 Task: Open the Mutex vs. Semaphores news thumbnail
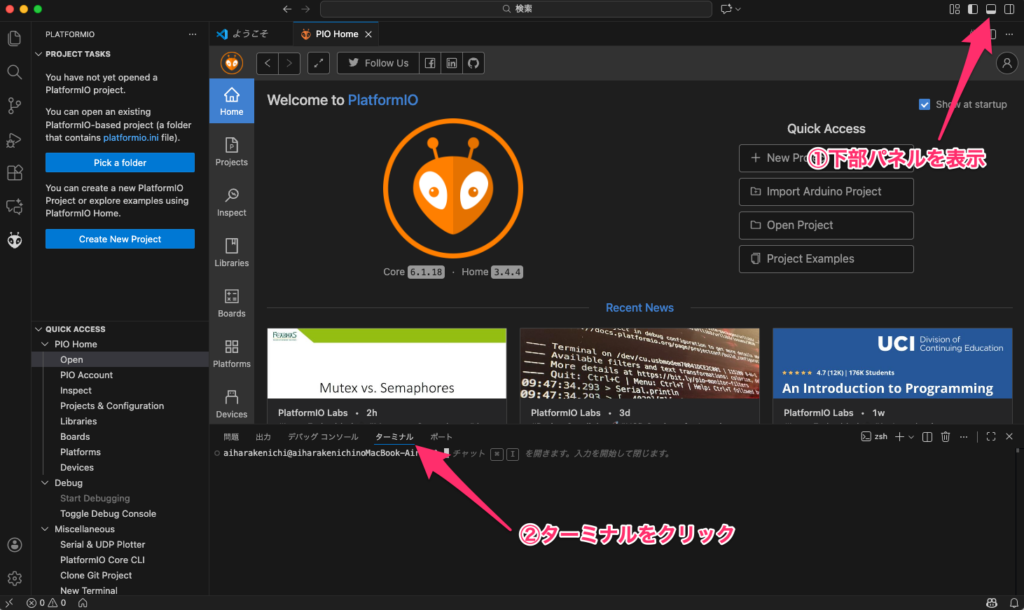coord(387,363)
